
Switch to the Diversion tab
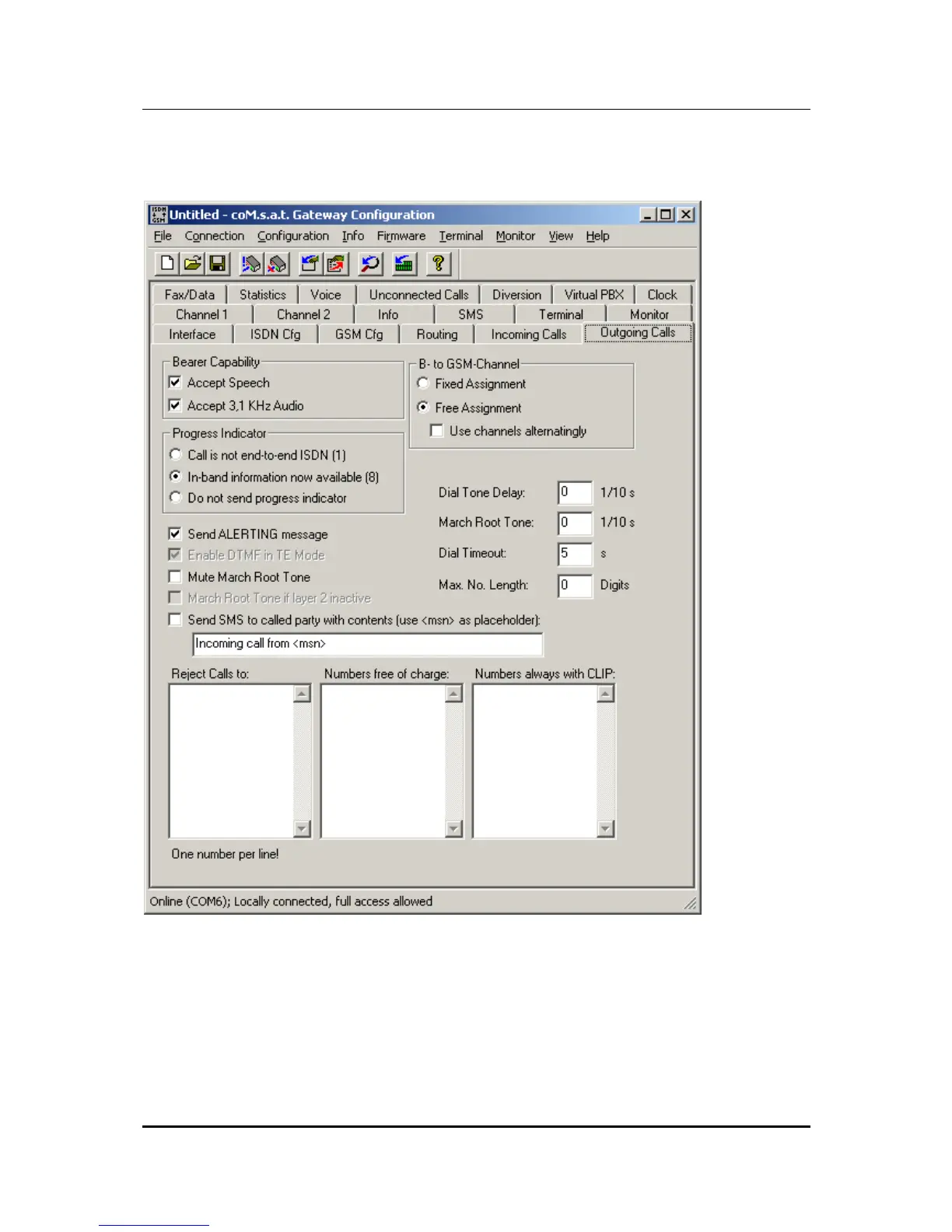click(516, 295)
